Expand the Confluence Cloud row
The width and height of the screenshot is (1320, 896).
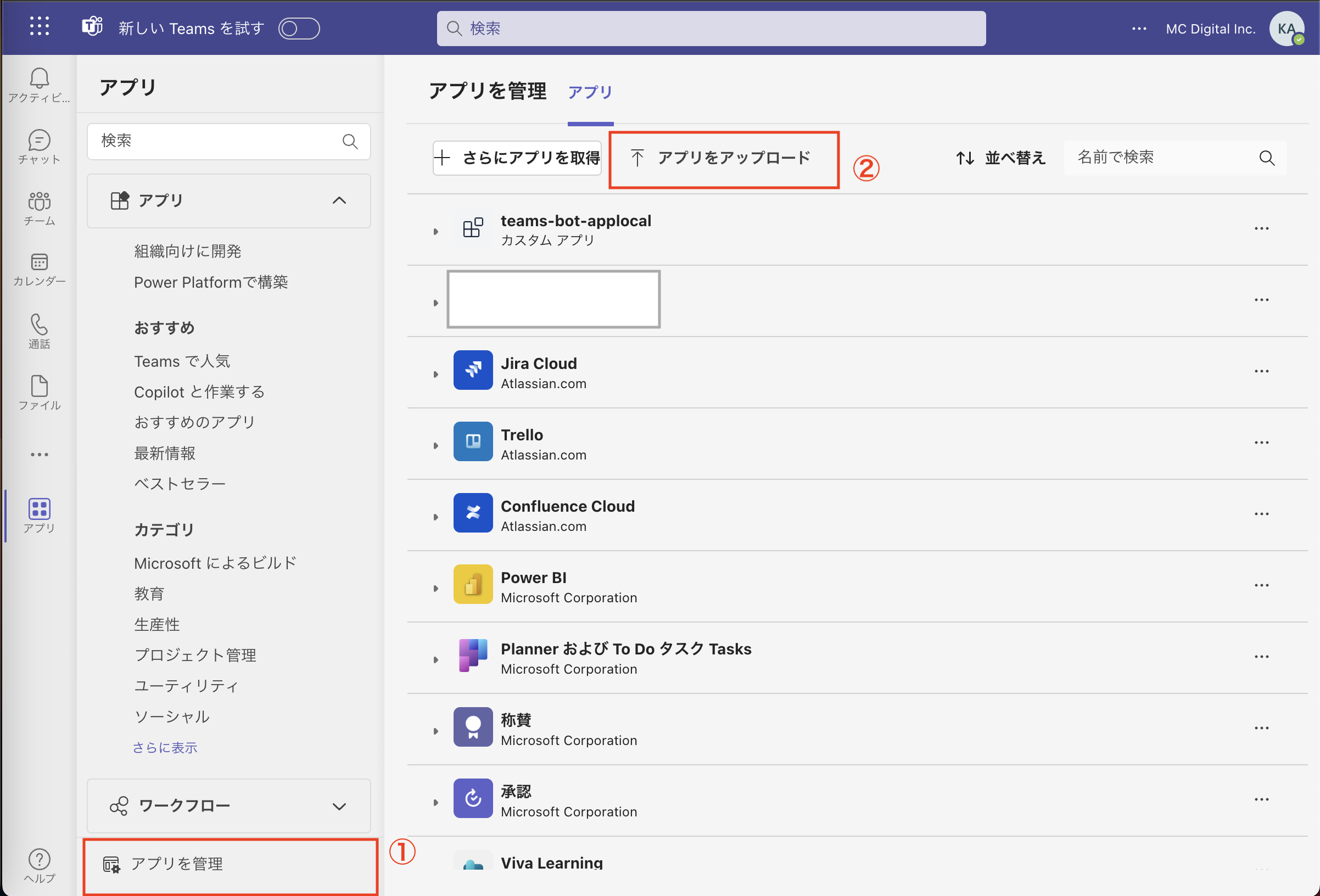[435, 517]
